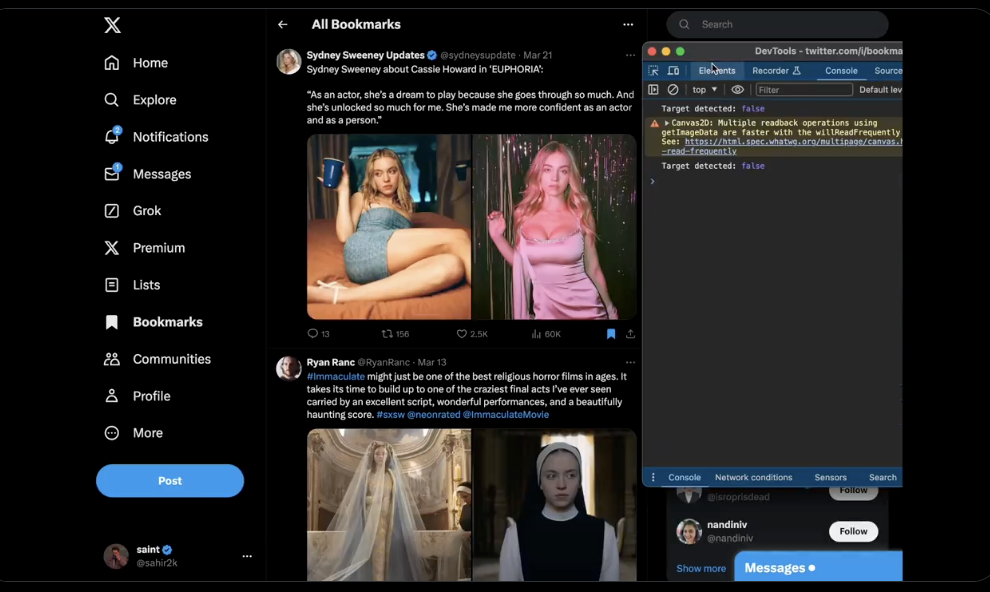
Task: Open Ryan Ranc profile name
Action: pos(330,362)
